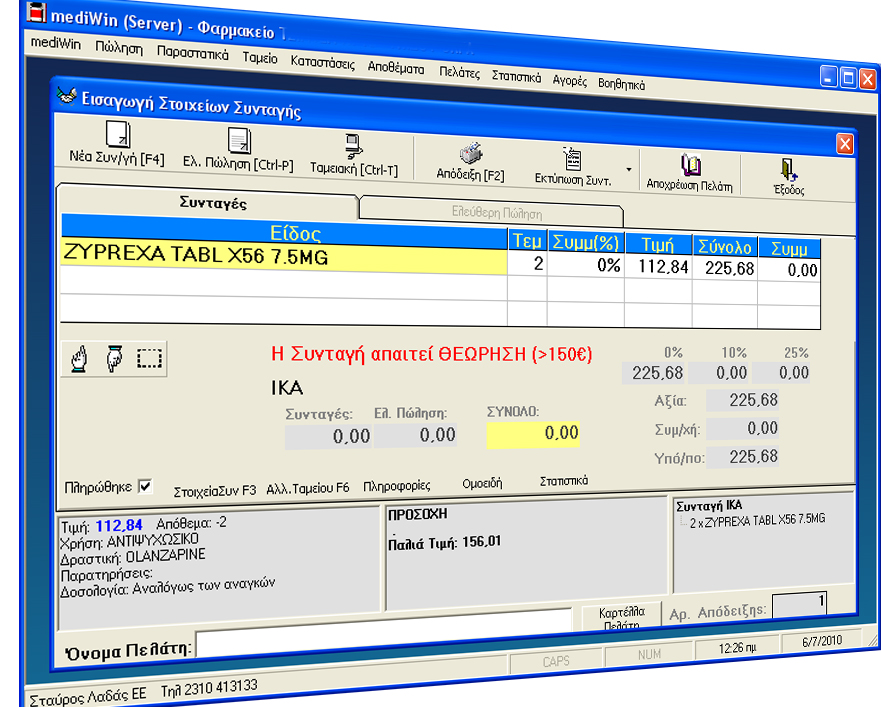Click the Συμ/χή value field 0,00
The image size is (882, 707).
[x=742, y=429]
